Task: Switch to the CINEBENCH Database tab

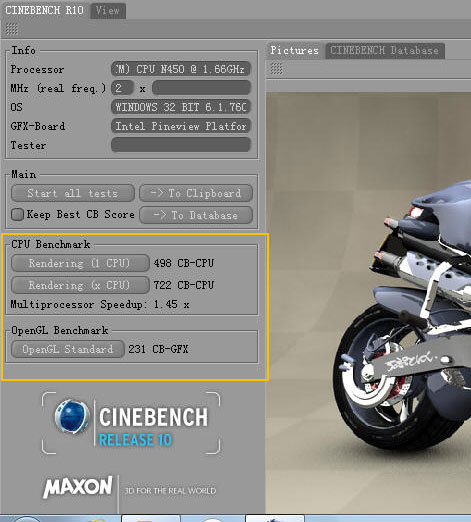Action: [x=384, y=51]
